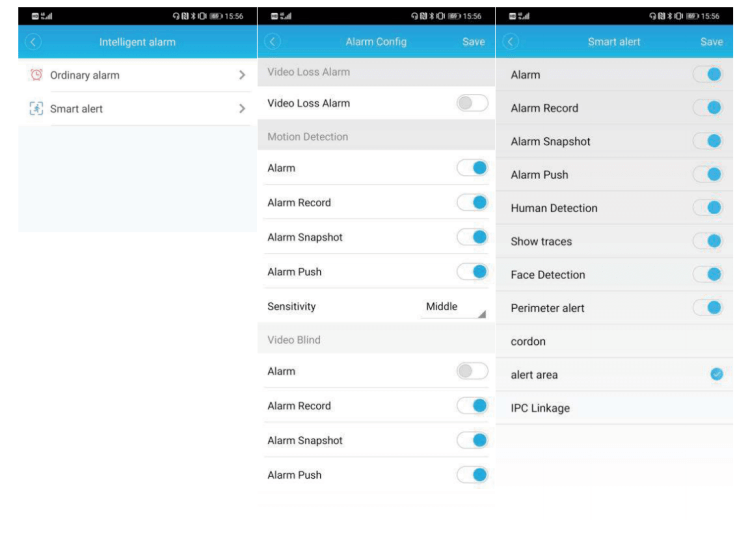Tap the Smart alert screen title

614,42
